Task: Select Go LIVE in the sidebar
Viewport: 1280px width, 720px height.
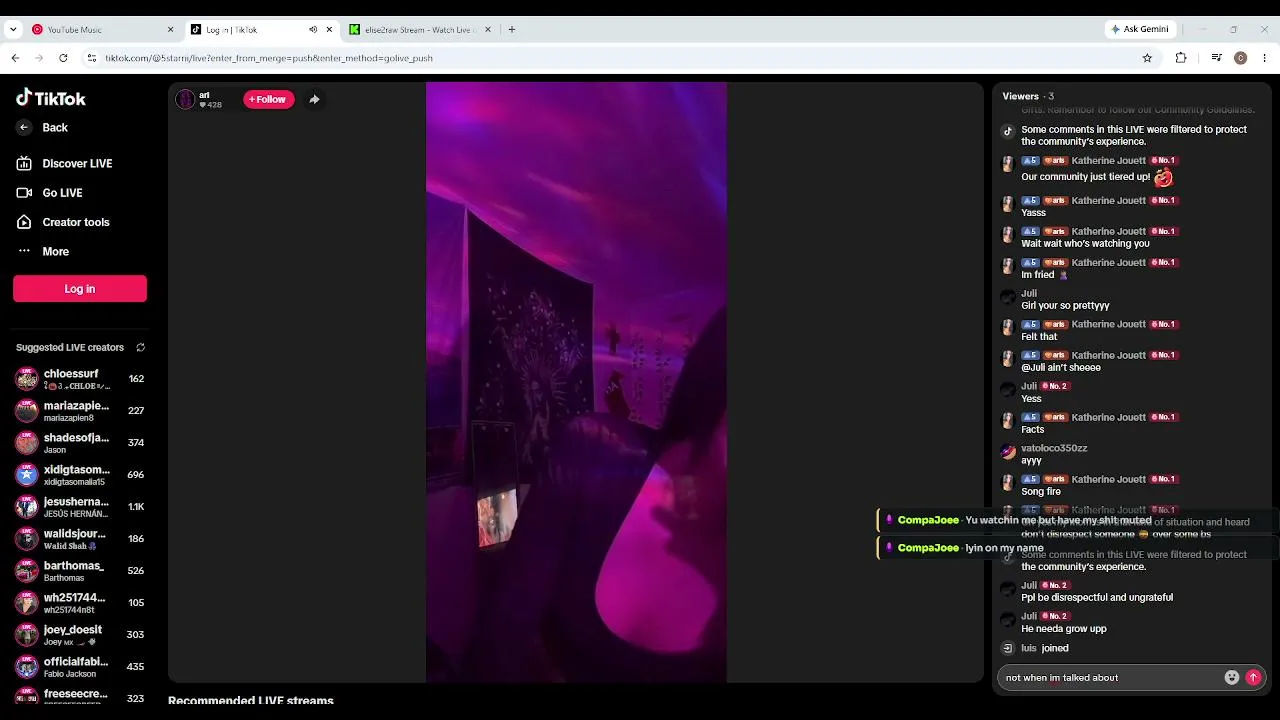Action: (62, 193)
